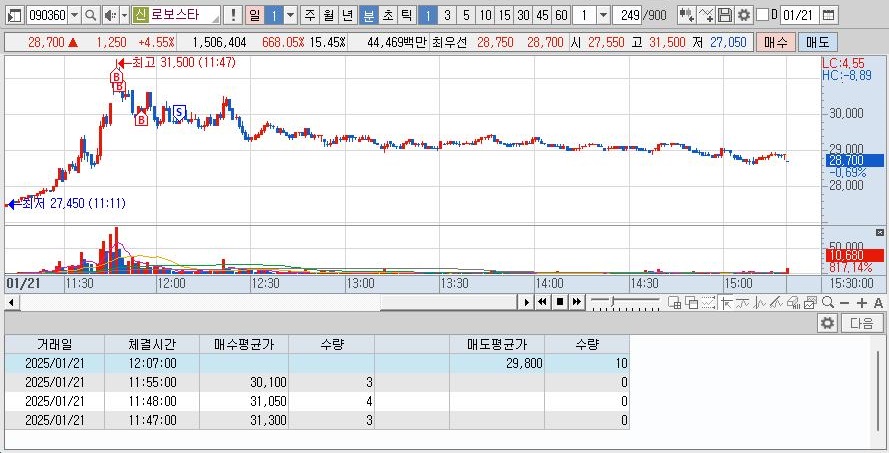Image resolution: width=889 pixels, height=453 pixels.
Task: Click the stop square button
Action: pos(560,302)
